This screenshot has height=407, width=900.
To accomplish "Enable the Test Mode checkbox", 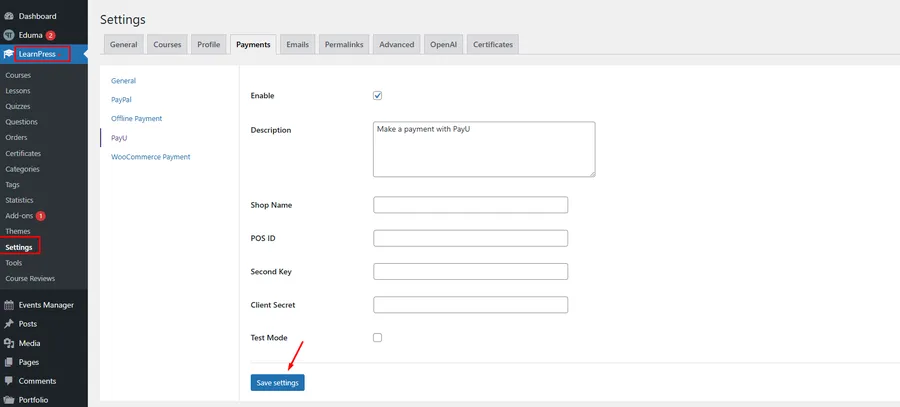I will point(378,338).
